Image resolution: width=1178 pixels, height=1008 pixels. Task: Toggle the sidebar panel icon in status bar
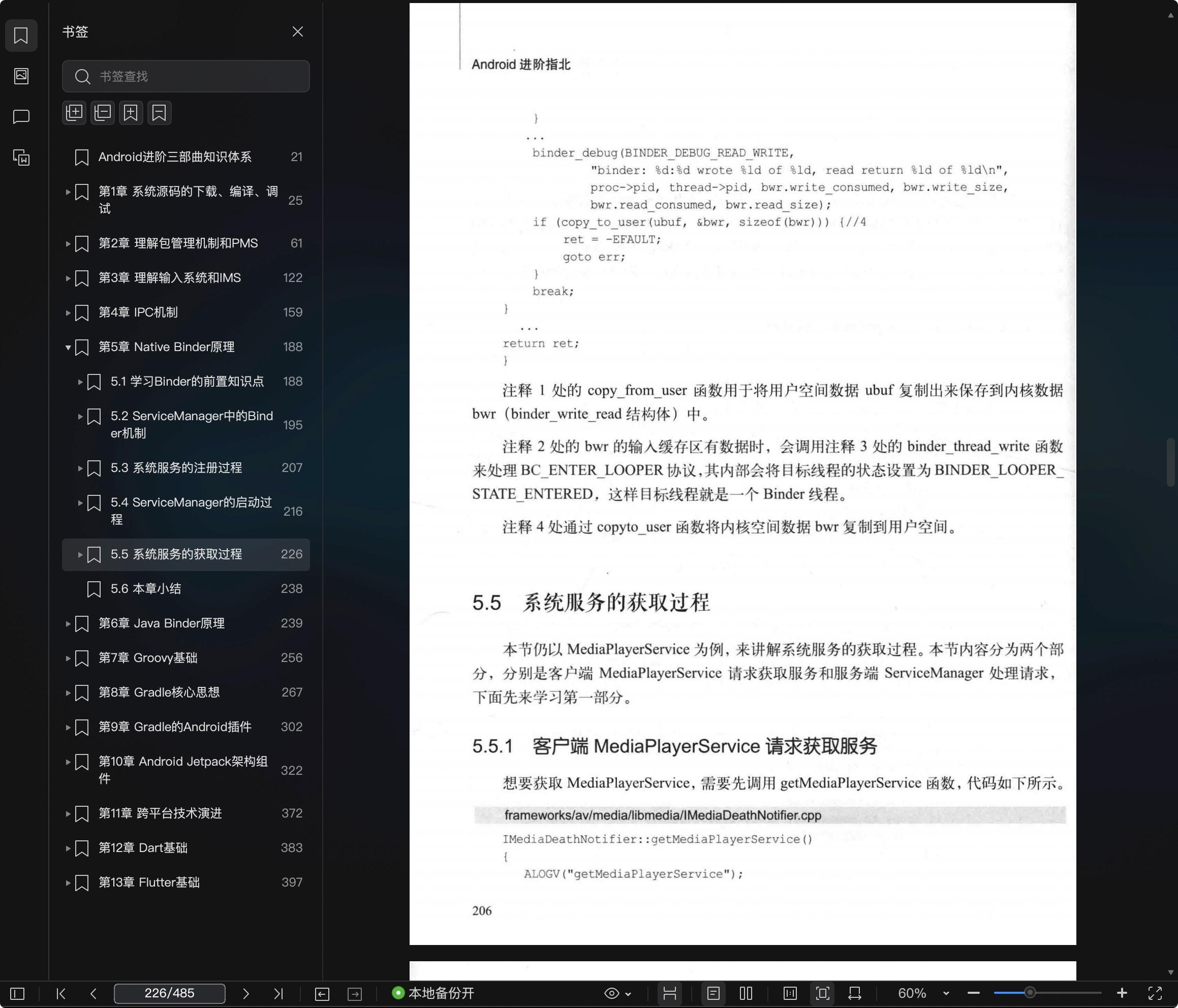coord(18,993)
